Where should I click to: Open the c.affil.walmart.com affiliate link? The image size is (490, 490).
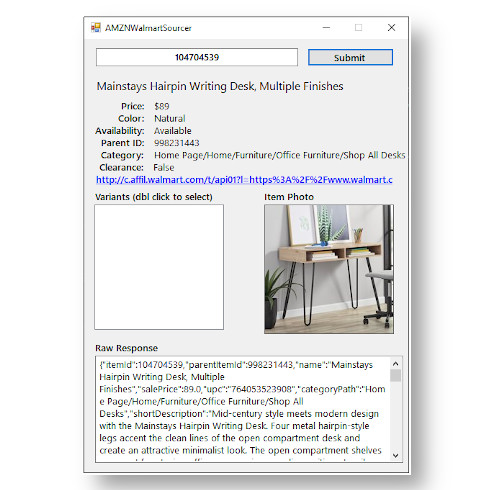(x=244, y=180)
